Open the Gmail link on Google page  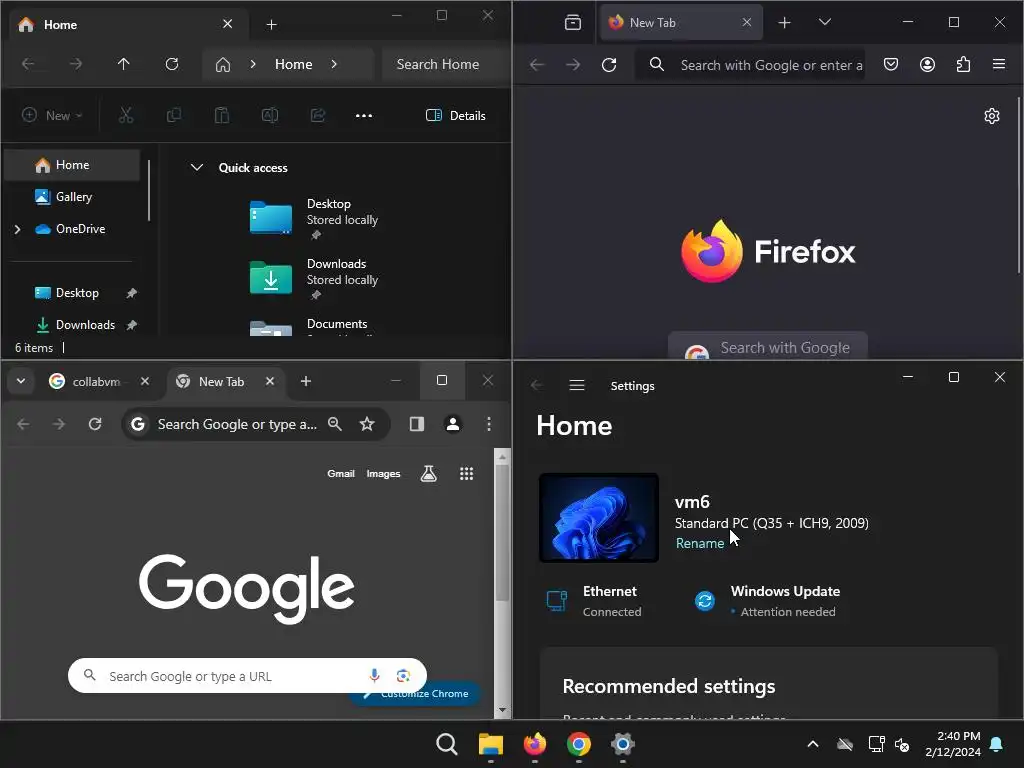[341, 473]
